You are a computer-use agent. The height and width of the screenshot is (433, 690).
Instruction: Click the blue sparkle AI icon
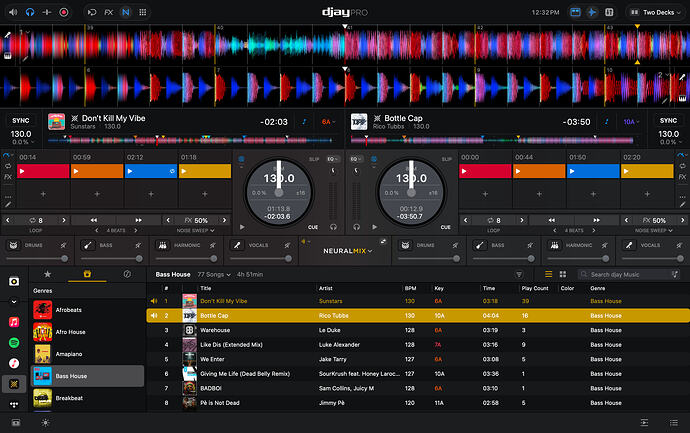592,12
